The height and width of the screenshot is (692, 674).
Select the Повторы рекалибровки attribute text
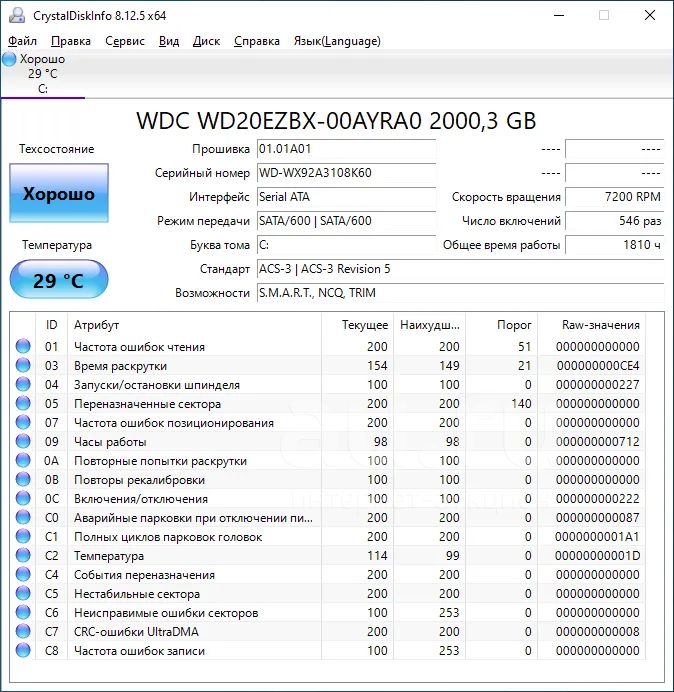click(139, 480)
